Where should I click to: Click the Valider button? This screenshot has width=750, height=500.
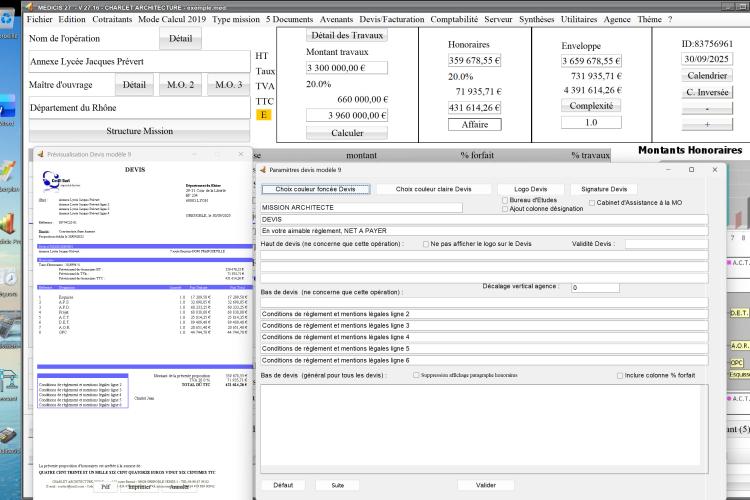coord(485,485)
